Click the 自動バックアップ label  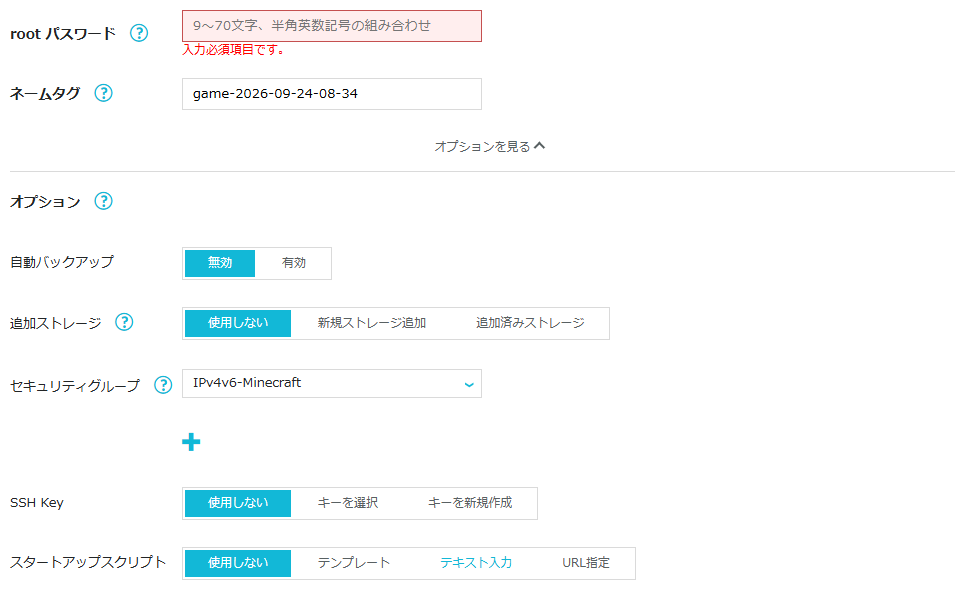point(62,263)
